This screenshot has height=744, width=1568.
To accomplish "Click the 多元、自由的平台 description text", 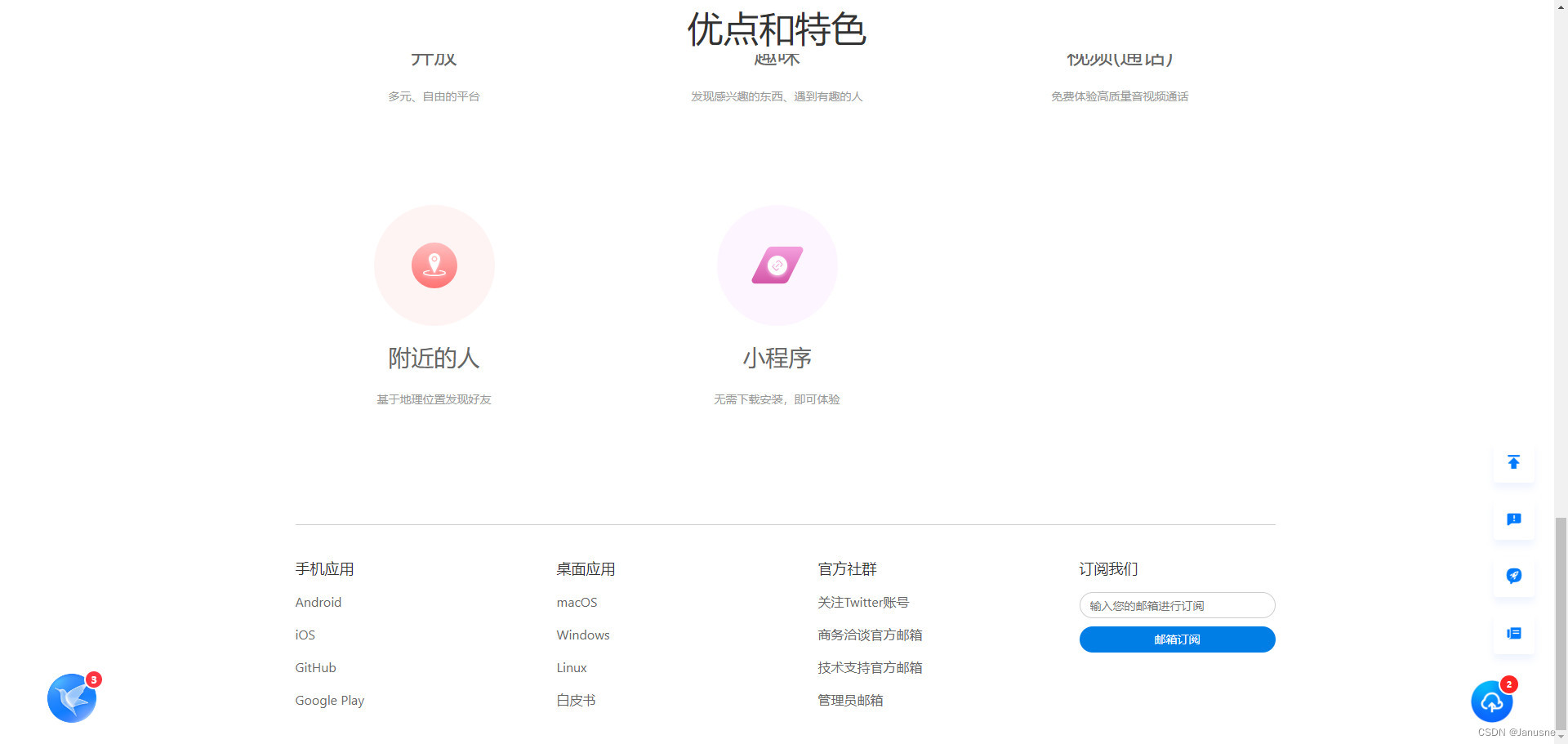I will coord(434,96).
